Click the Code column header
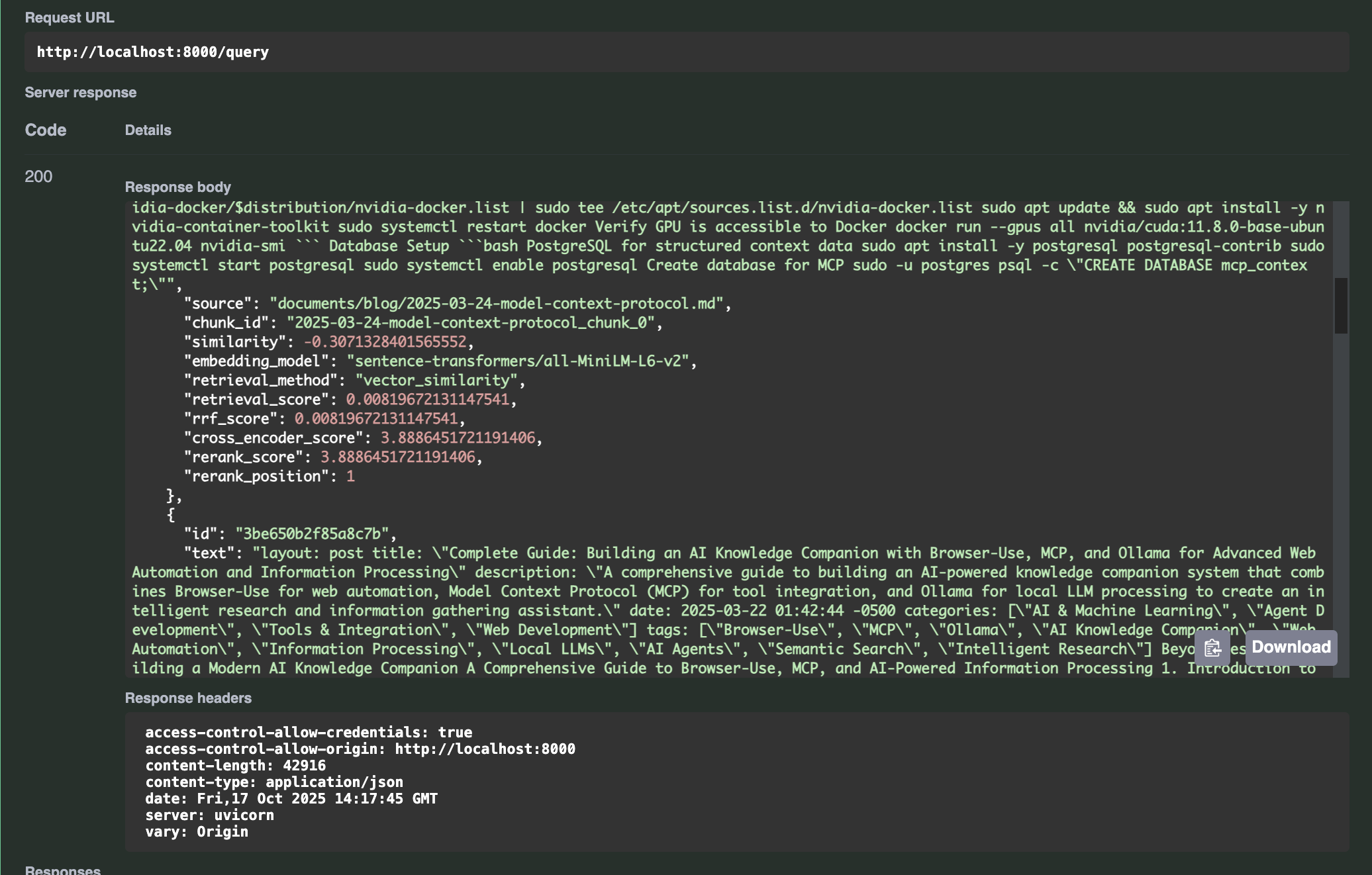Viewport: 1372px width, 875px height. coord(46,130)
